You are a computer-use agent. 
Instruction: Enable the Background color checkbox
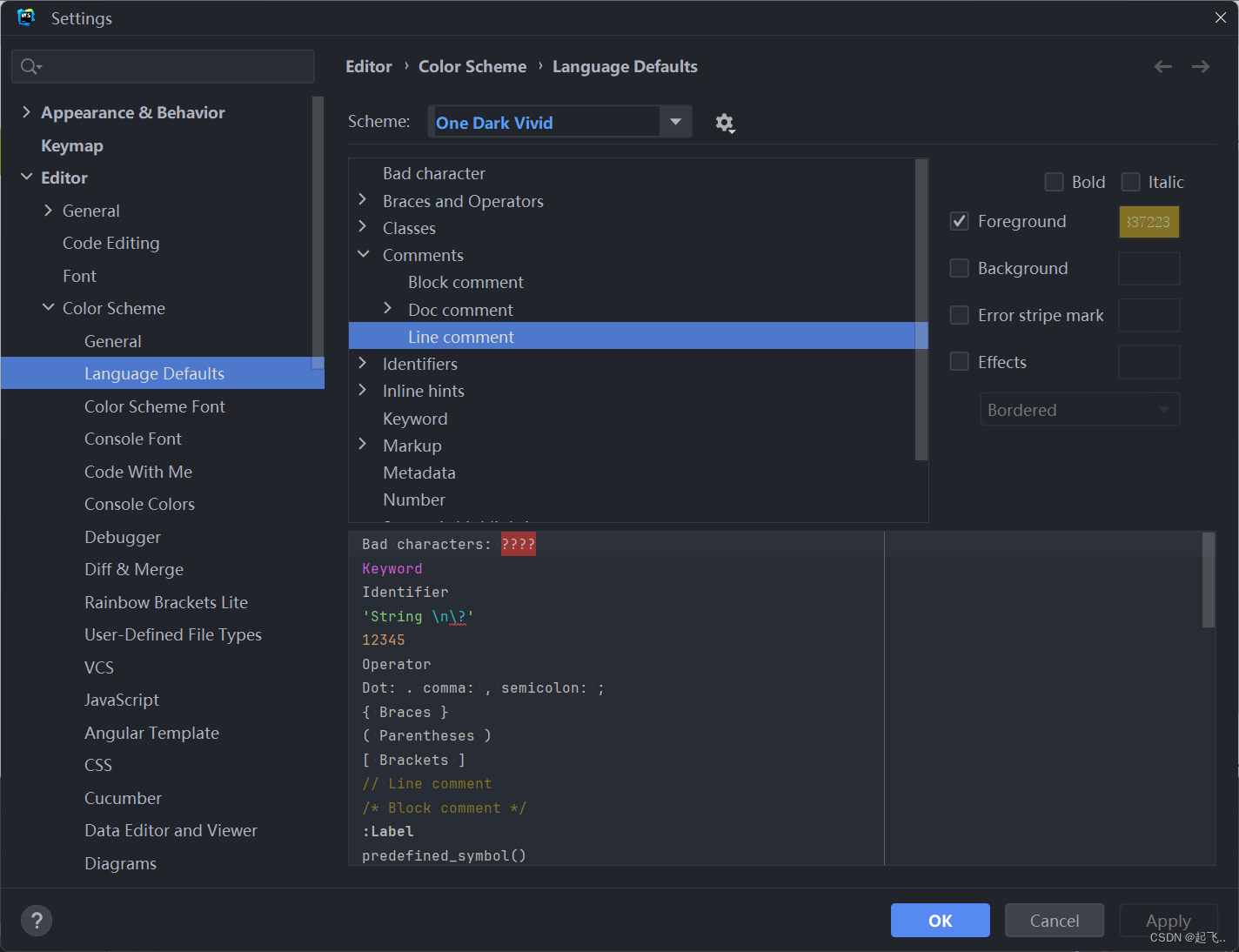tap(959, 268)
